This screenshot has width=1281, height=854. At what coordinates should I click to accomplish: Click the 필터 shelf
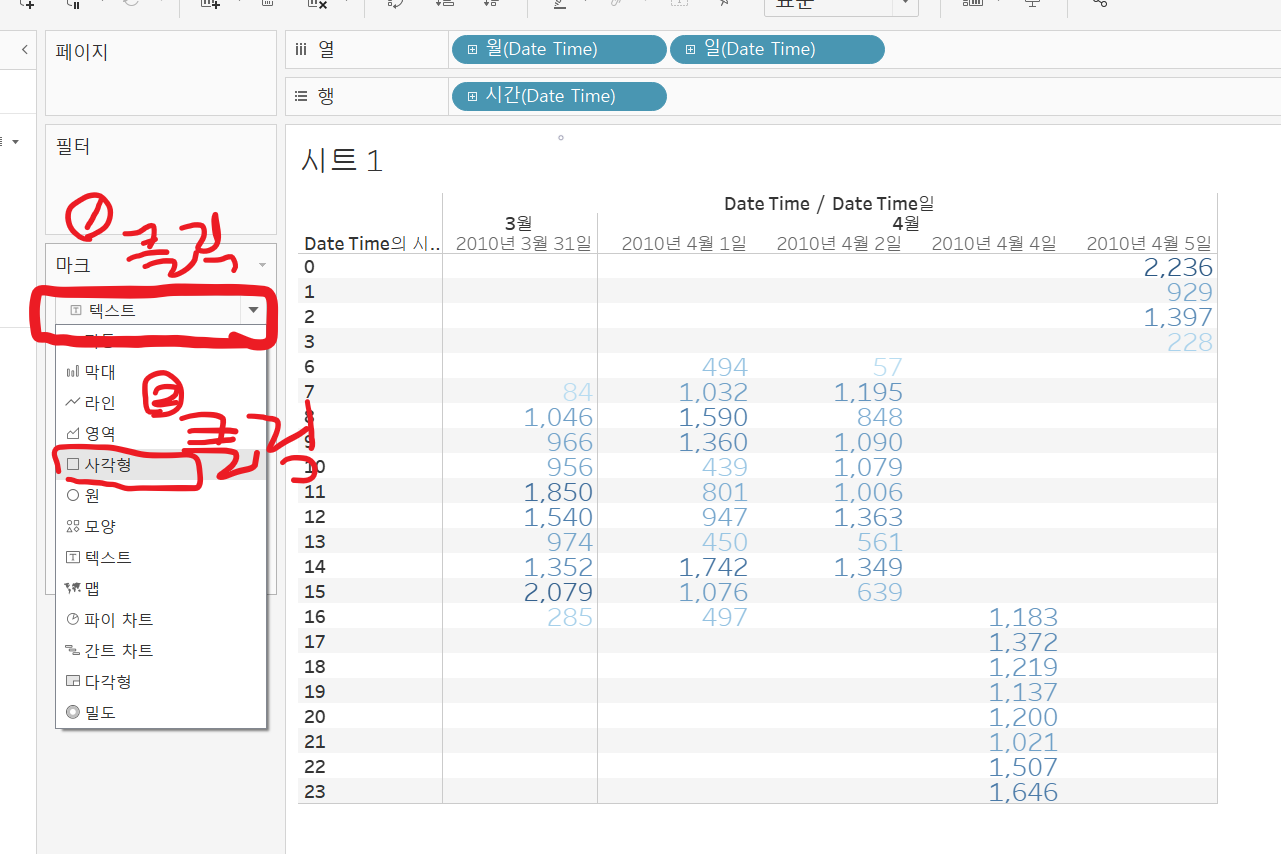coord(160,180)
